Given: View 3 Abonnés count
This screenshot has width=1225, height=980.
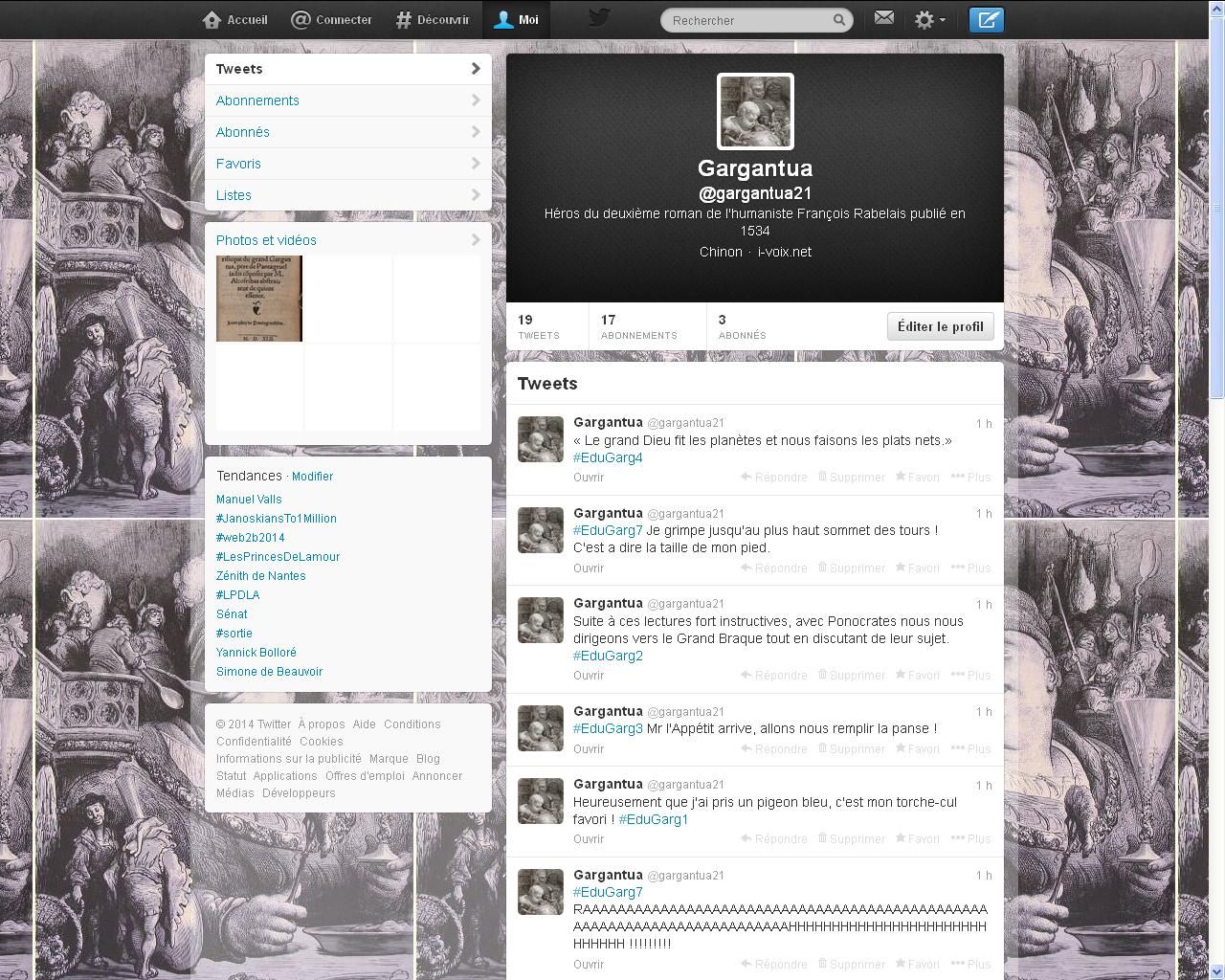Looking at the screenshot, I should tap(742, 326).
